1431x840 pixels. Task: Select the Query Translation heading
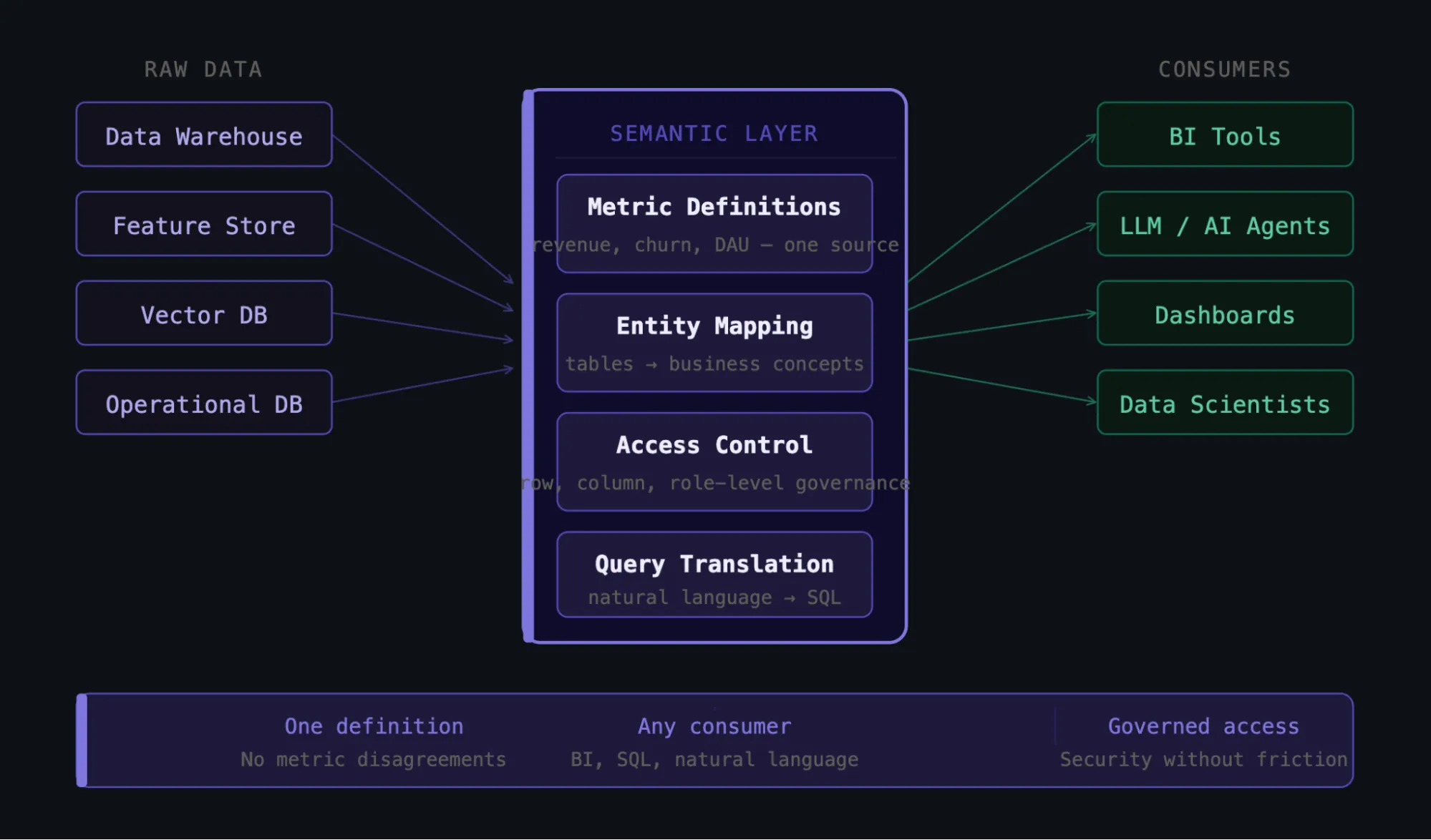pyautogui.click(x=714, y=565)
